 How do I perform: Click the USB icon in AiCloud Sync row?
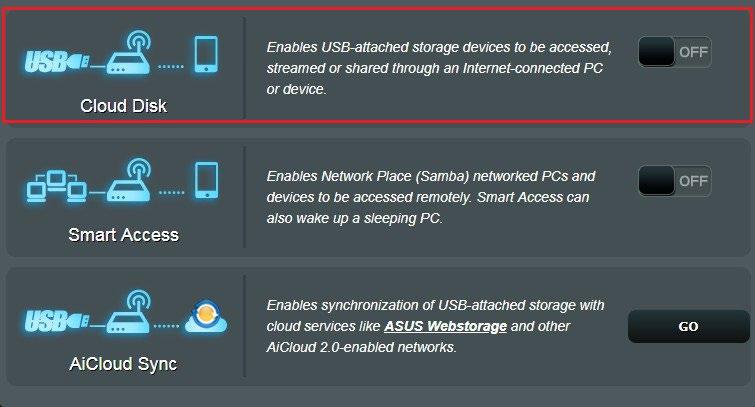(57, 320)
